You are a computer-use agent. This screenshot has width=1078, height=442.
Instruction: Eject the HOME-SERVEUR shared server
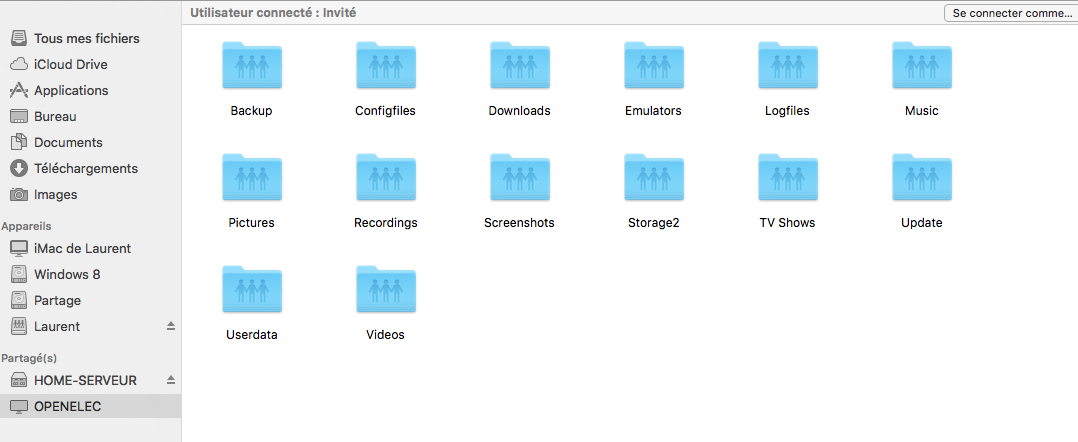(171, 380)
